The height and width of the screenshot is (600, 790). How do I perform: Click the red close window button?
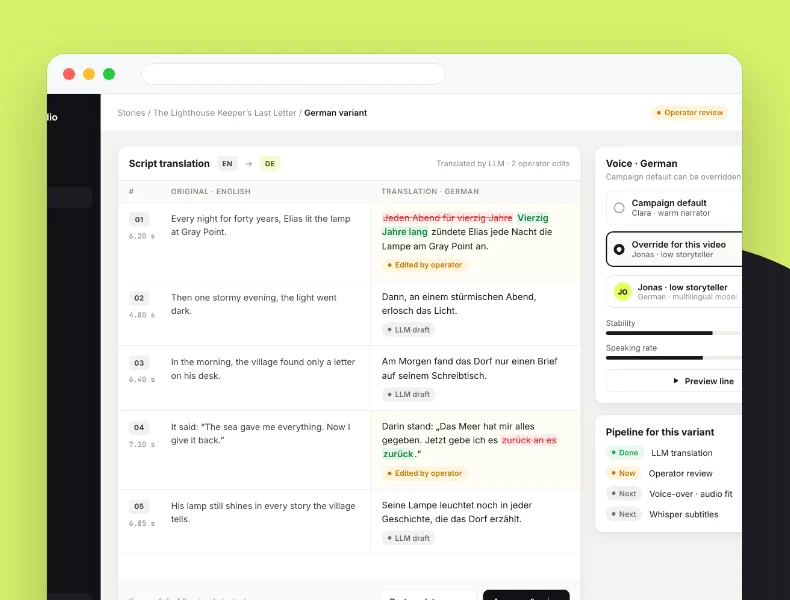tap(69, 74)
